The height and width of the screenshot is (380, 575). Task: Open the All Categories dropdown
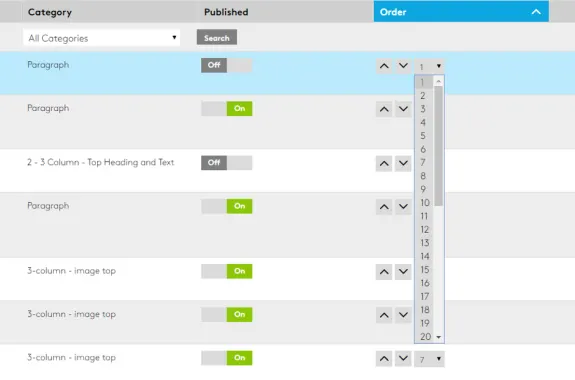[x=102, y=38]
